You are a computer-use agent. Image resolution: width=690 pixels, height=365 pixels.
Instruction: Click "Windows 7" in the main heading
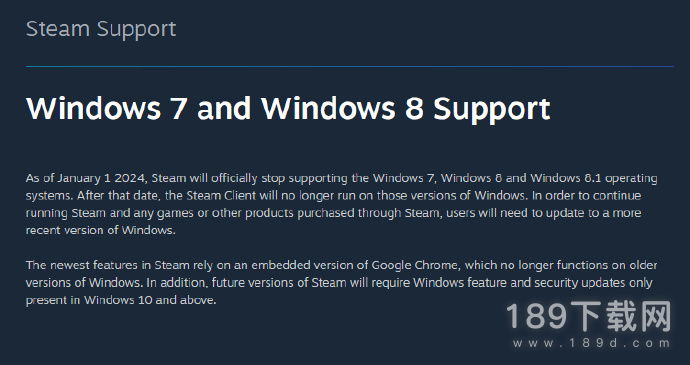(x=106, y=108)
